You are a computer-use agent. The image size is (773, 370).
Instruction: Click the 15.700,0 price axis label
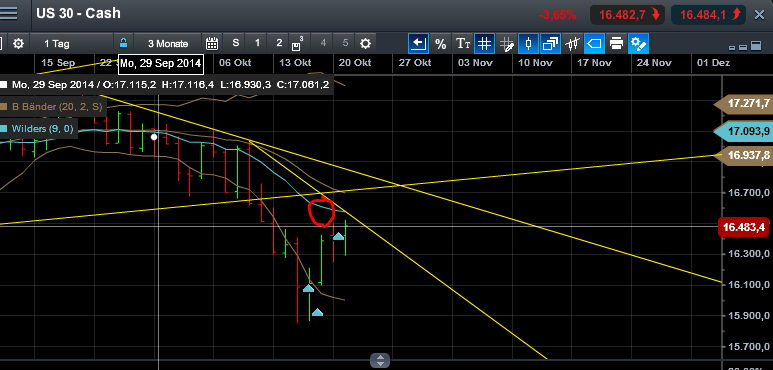(x=749, y=347)
